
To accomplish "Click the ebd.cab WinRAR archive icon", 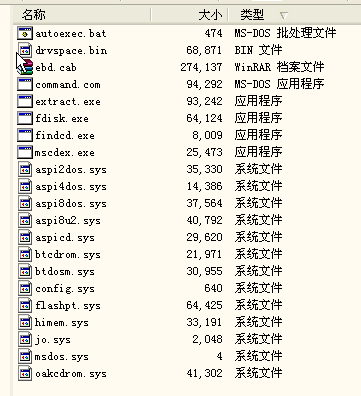I will (25, 67).
